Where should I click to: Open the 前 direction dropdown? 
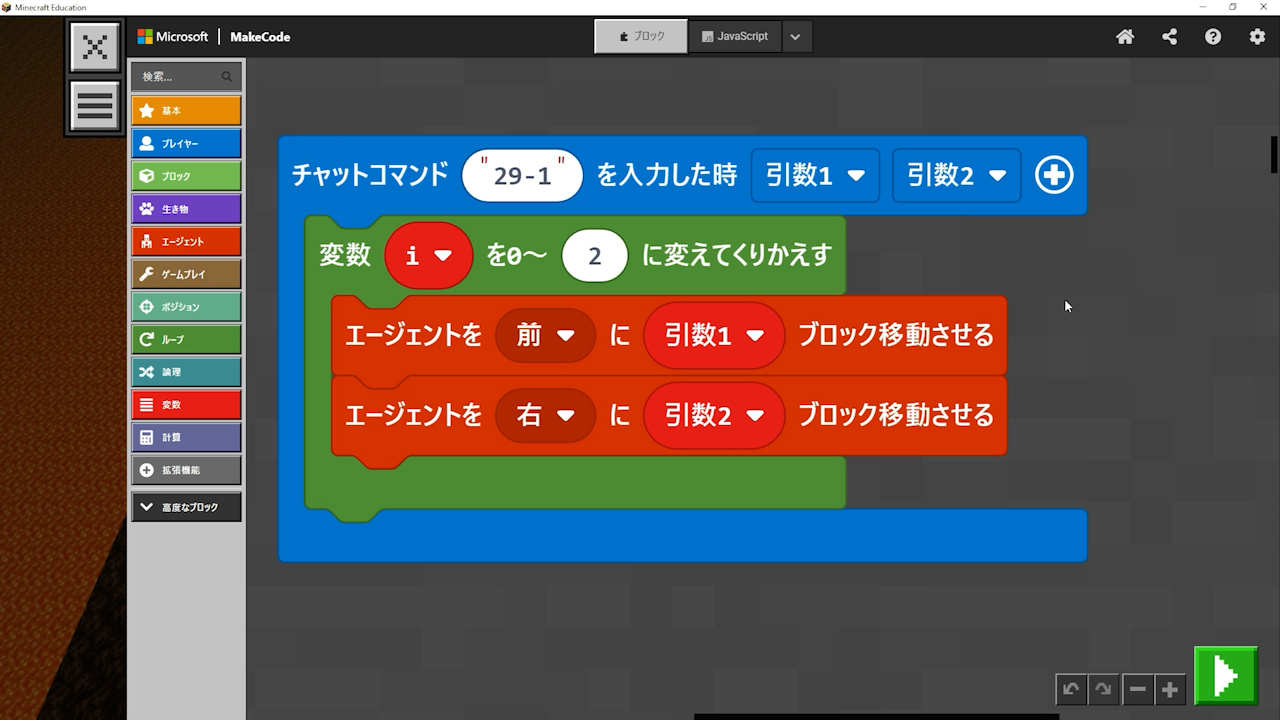(545, 336)
